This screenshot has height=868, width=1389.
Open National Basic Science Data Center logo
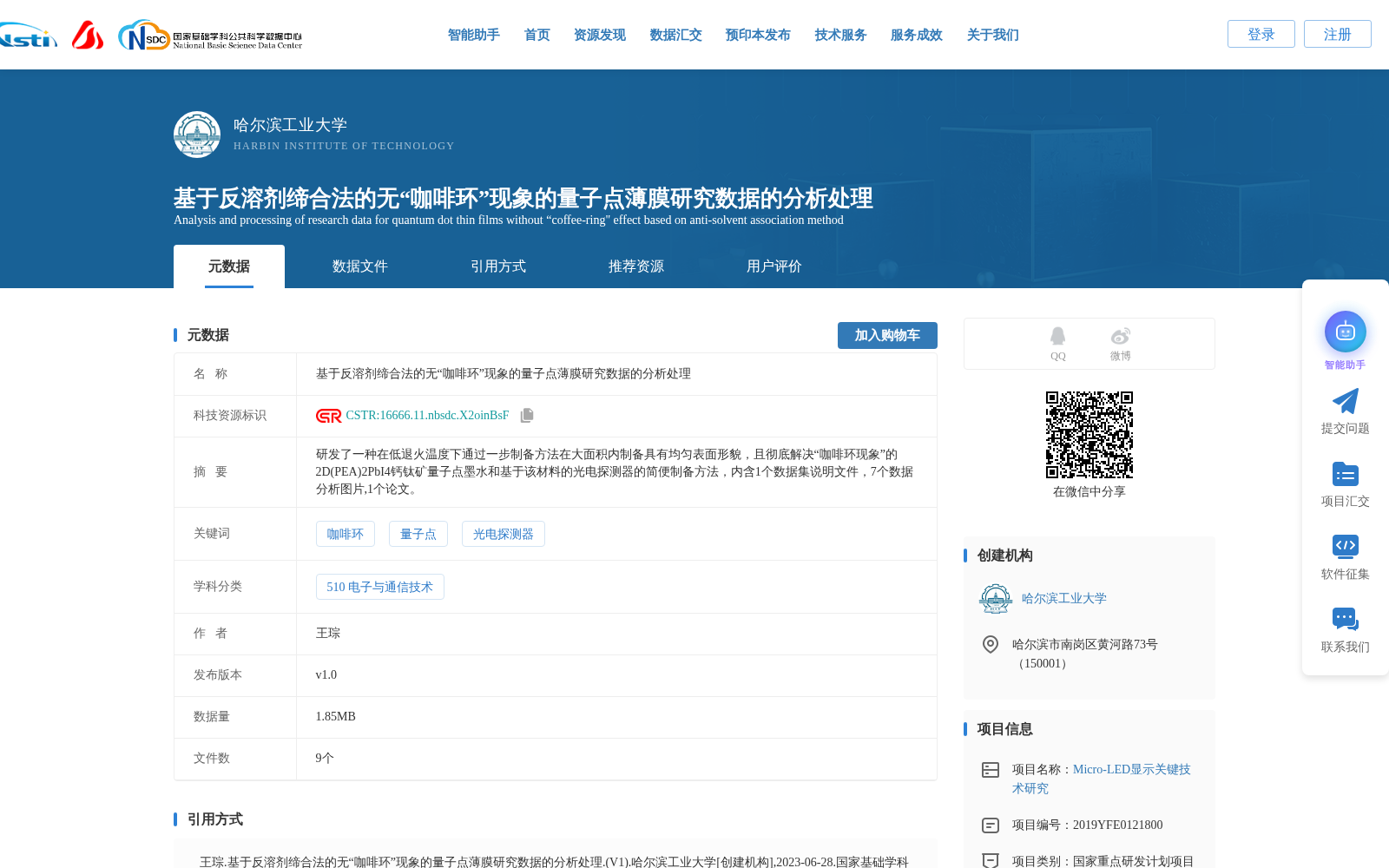coord(210,36)
